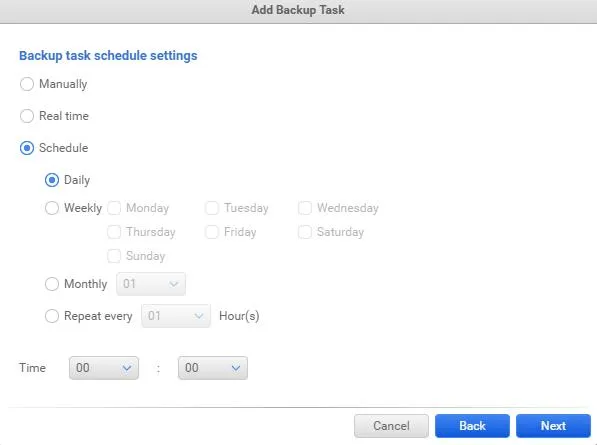Click the Next button
Viewport: 597px width, 445px height.
(x=553, y=426)
